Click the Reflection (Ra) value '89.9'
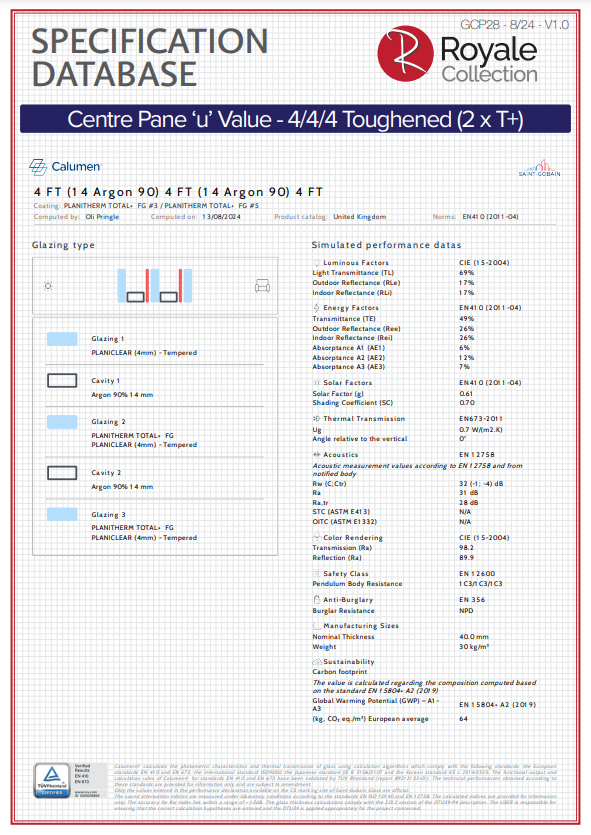Viewport: 591px width, 835px height. click(x=466, y=558)
